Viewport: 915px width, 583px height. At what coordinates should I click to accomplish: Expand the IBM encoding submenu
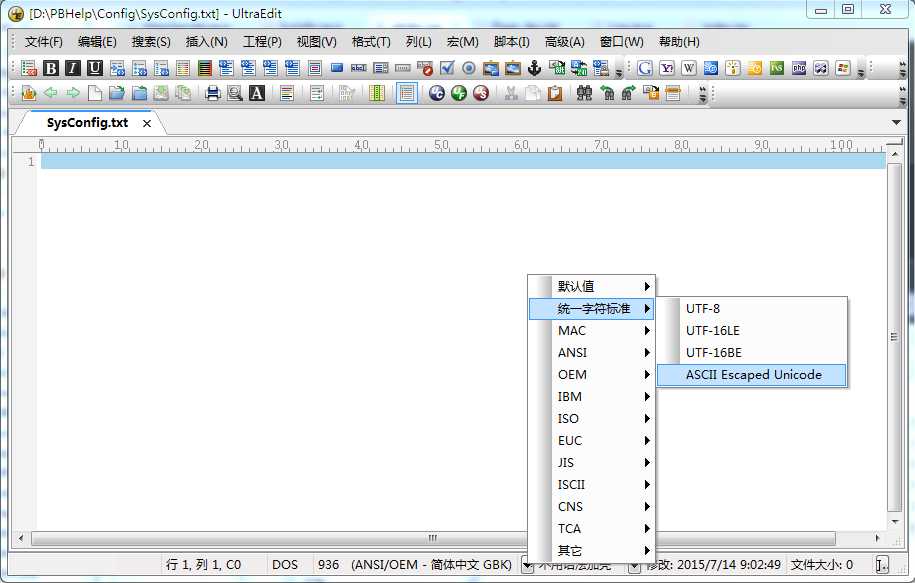(x=591, y=396)
